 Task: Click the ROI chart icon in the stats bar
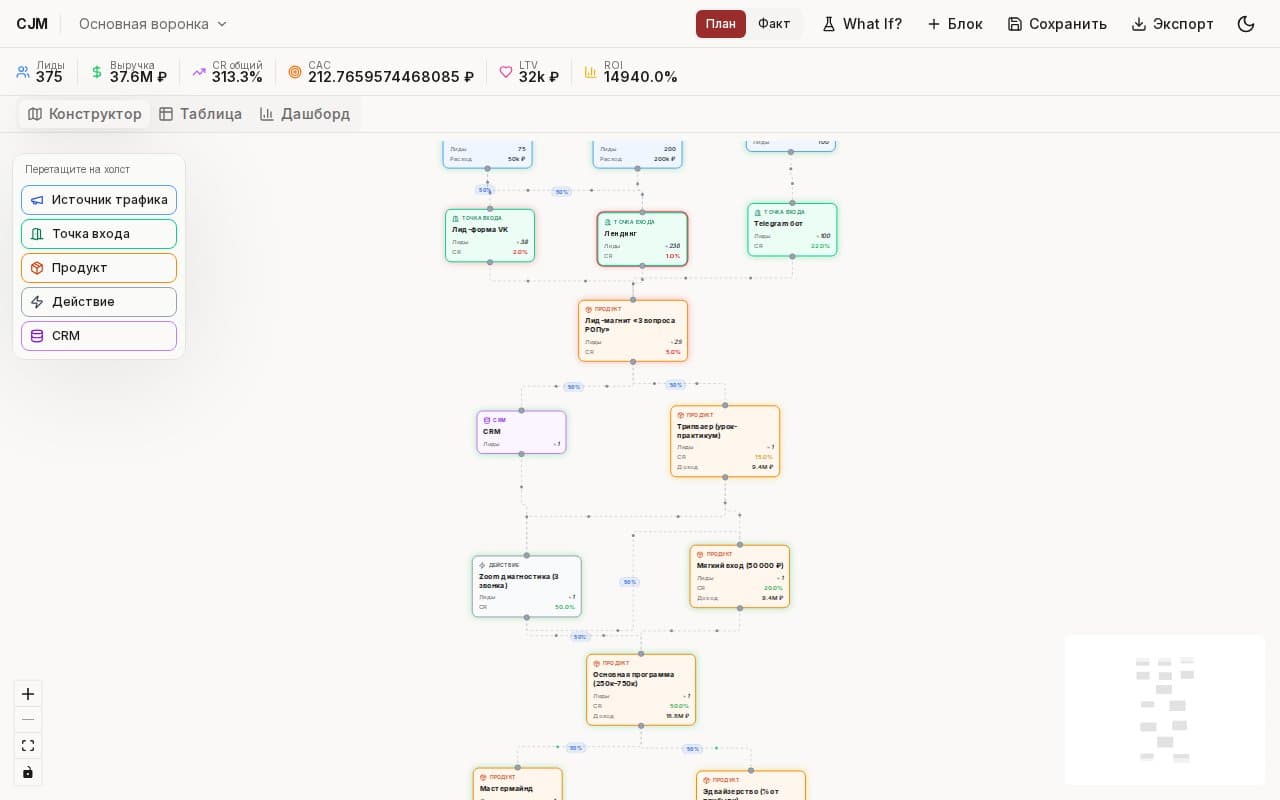point(591,72)
